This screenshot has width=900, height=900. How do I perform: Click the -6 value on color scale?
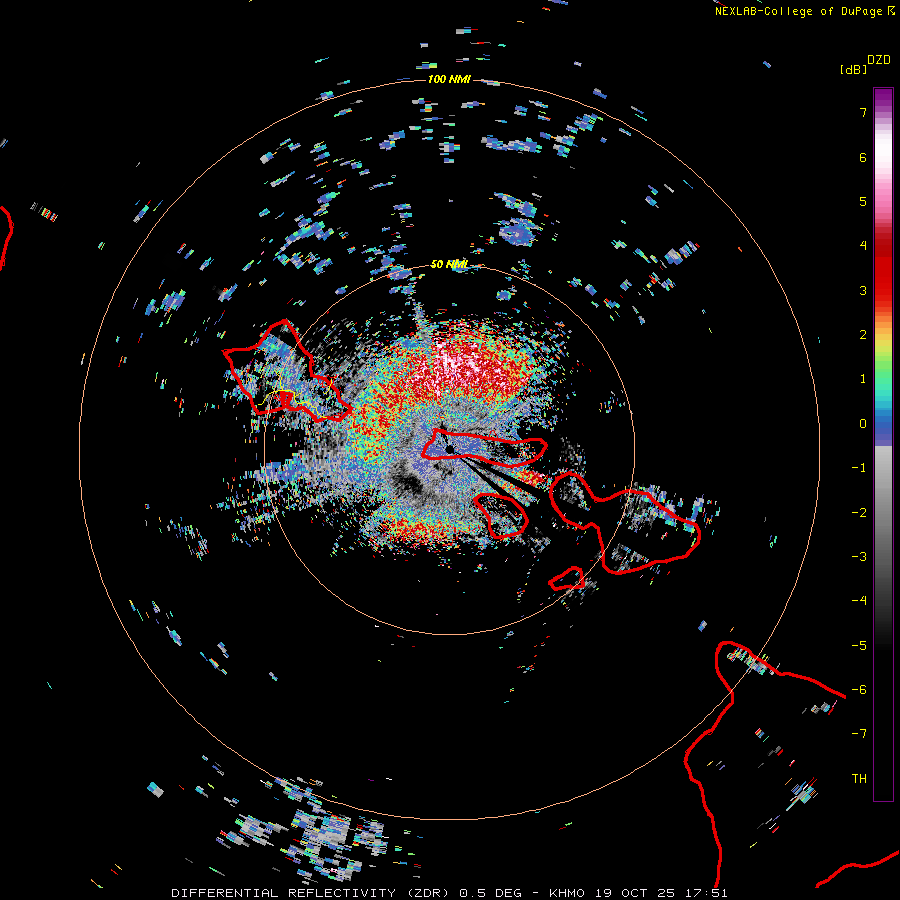[x=859, y=690]
